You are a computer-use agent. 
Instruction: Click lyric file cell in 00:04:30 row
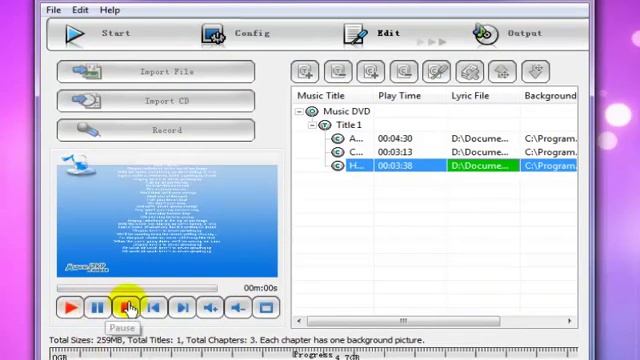click(480, 139)
